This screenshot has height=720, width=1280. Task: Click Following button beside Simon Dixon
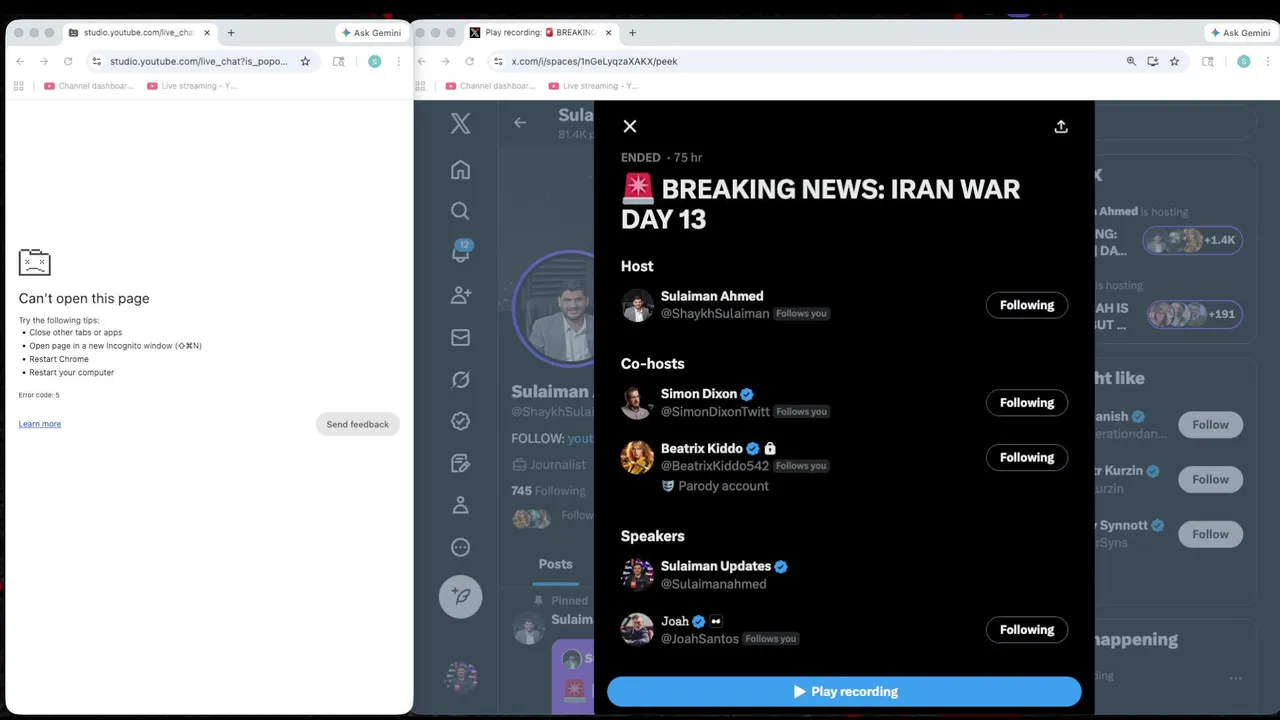click(1027, 403)
